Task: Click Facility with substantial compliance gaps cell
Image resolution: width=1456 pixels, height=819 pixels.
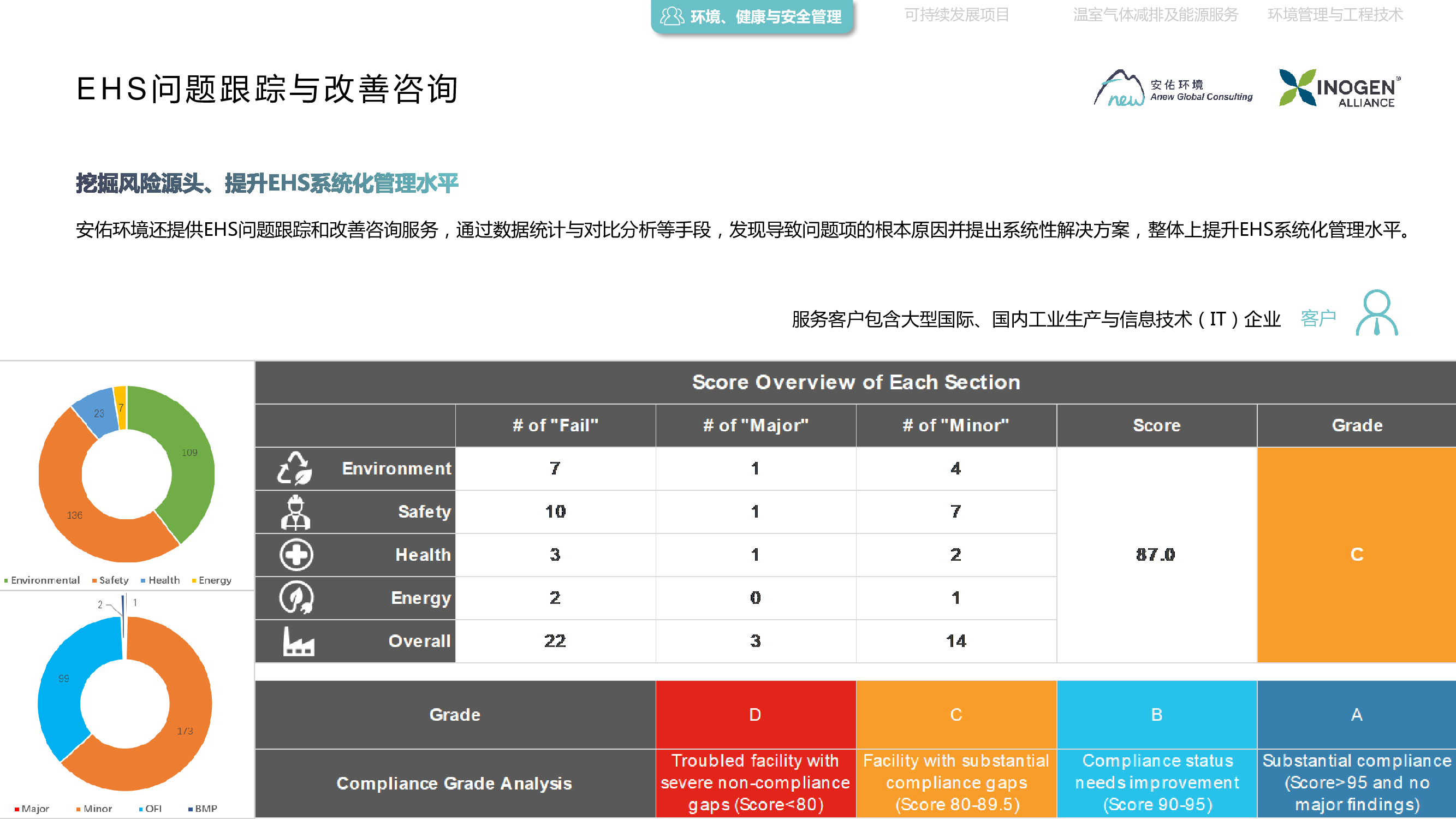Action: coord(956,784)
